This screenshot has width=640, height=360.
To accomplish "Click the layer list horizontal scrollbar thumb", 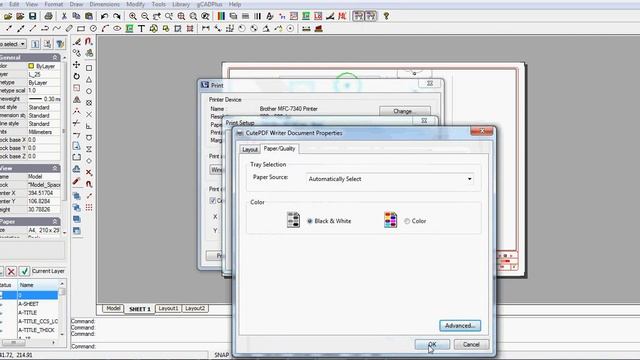I will pyautogui.click(x=13, y=342).
